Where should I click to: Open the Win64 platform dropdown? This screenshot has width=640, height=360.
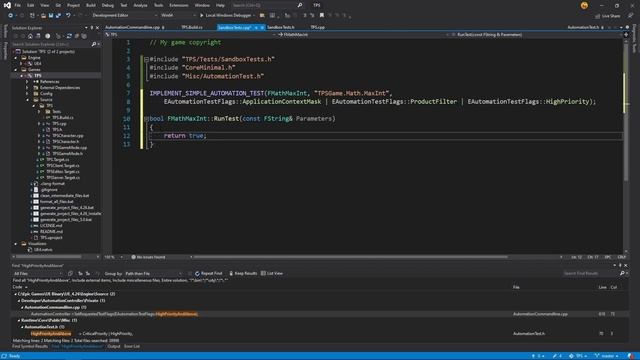click(x=178, y=16)
